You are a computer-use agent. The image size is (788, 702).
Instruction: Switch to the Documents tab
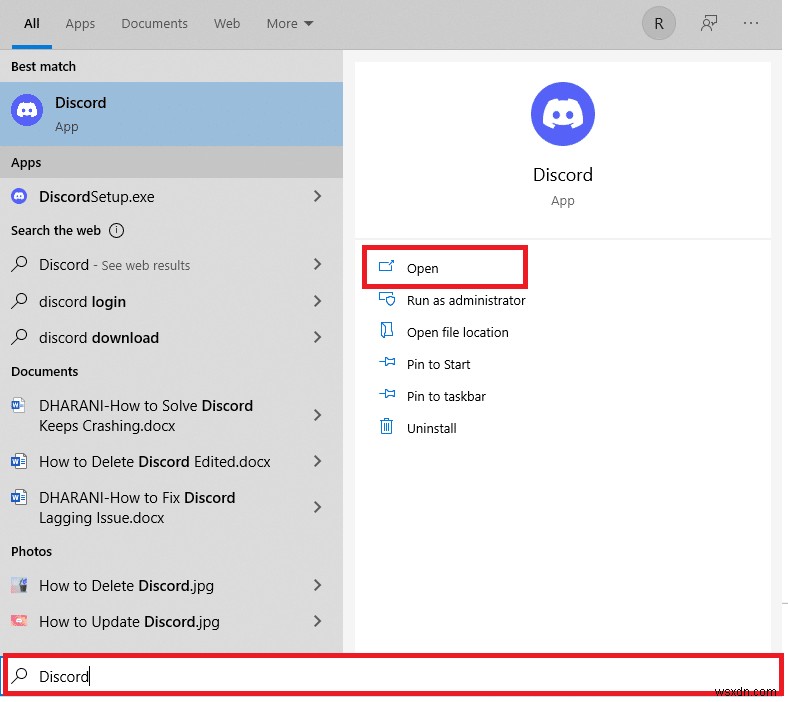pyautogui.click(x=154, y=23)
